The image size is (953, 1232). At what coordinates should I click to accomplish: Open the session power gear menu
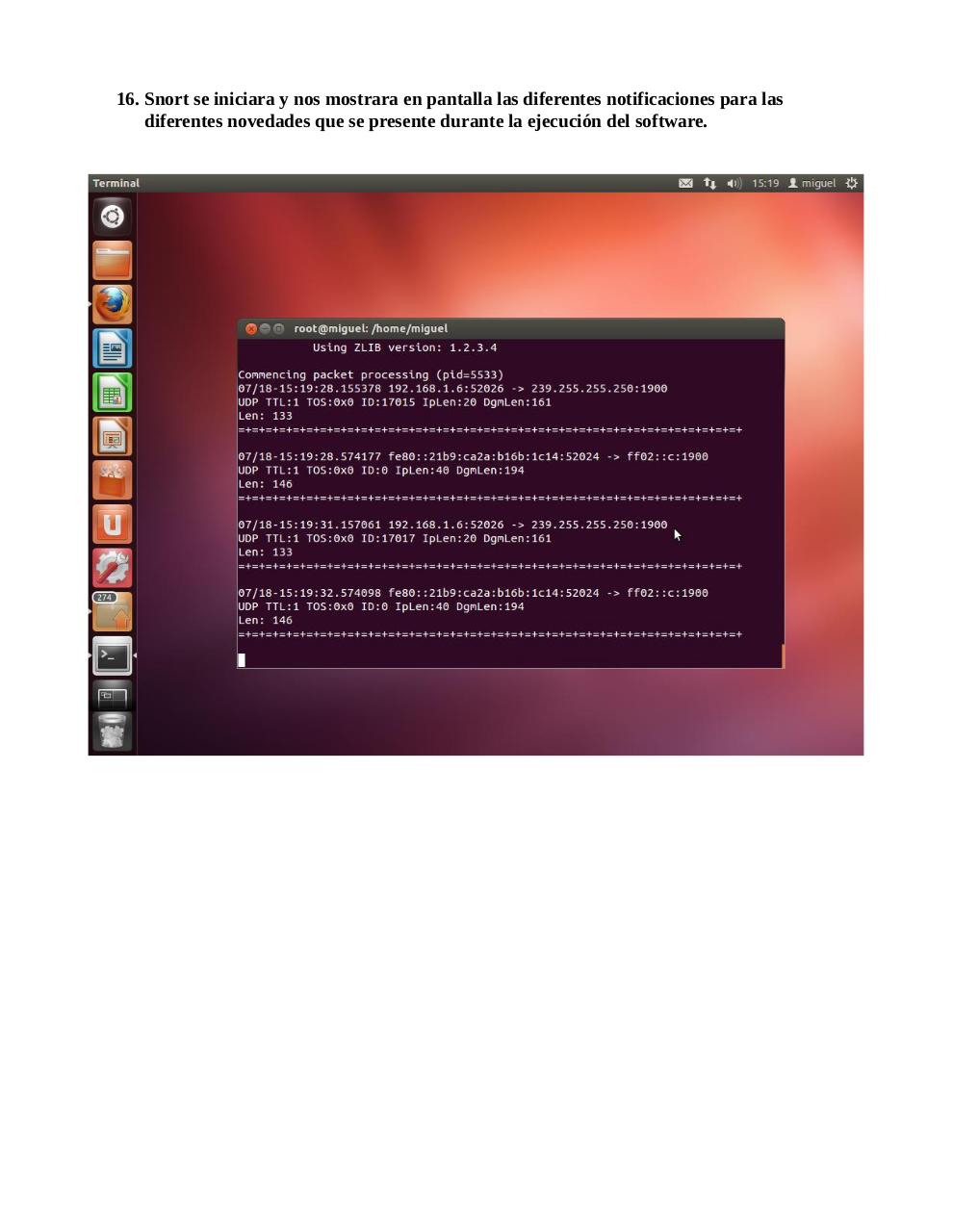[x=851, y=183]
